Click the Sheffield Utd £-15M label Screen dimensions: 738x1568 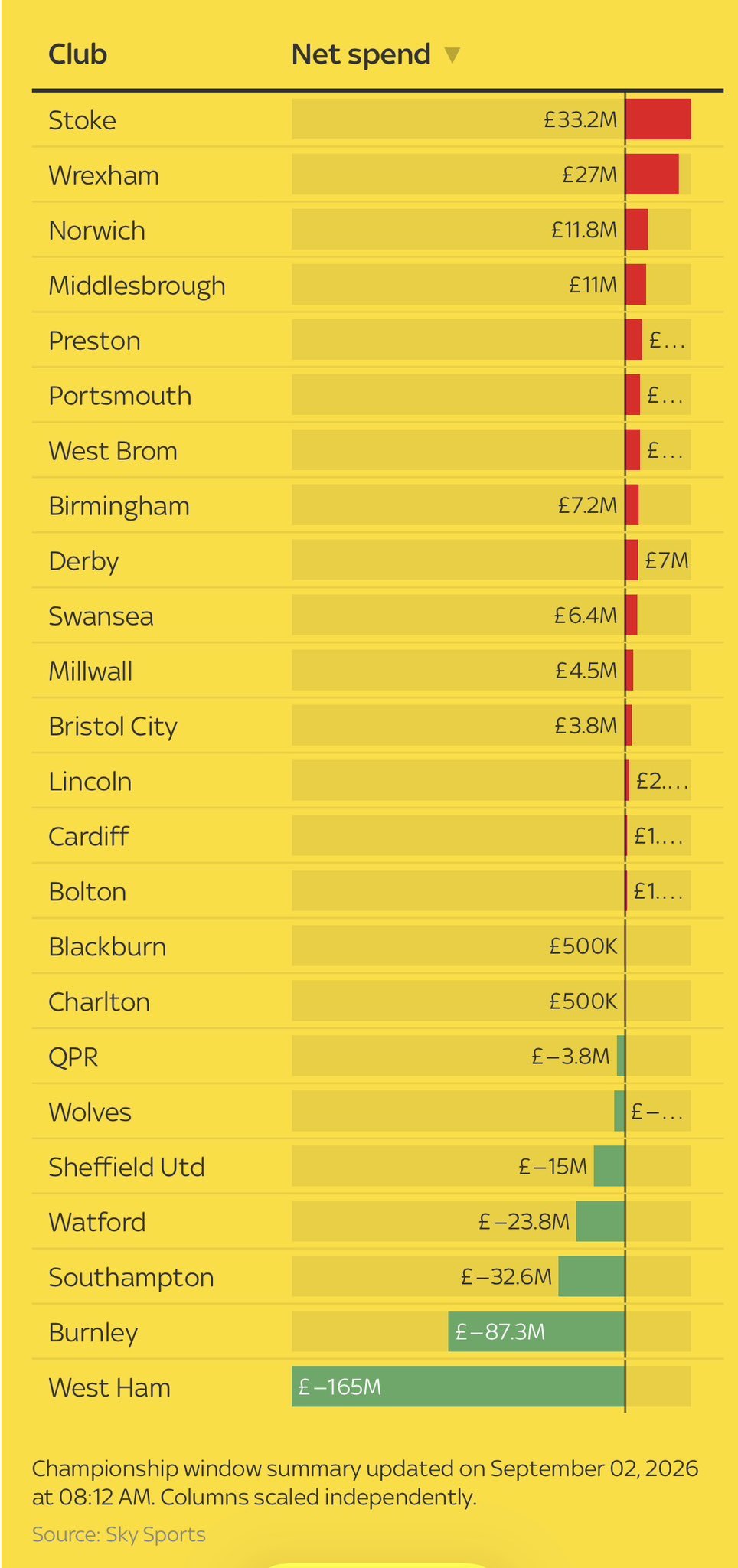point(553,1166)
